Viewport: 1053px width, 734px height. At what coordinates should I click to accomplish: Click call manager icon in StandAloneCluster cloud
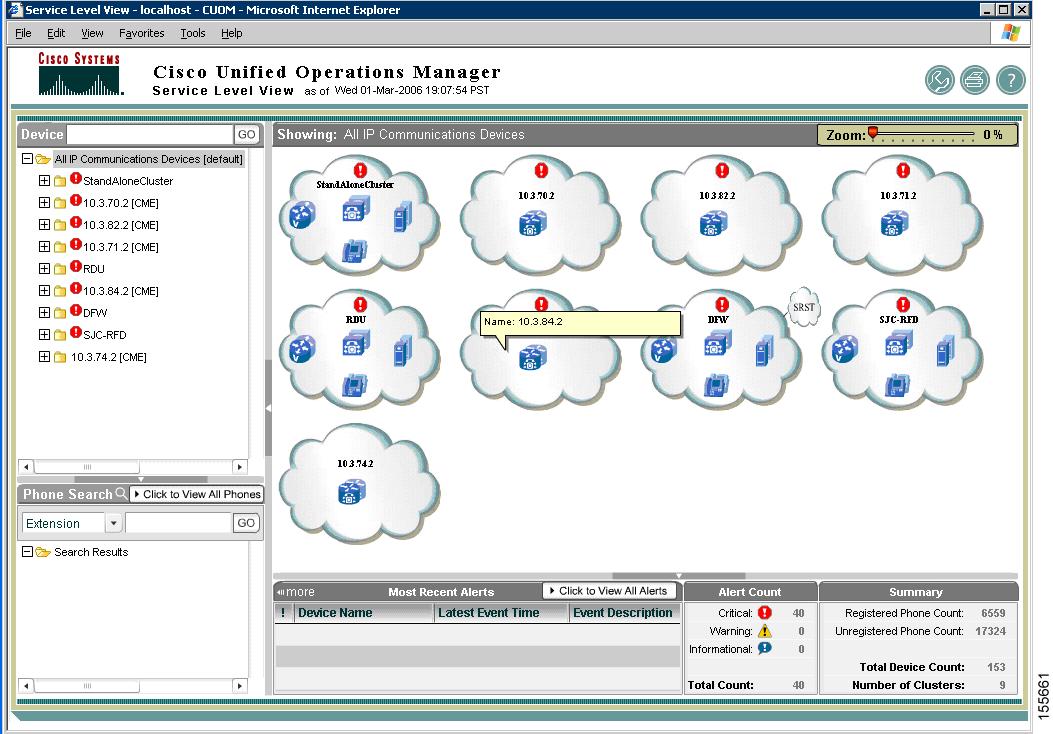[356, 209]
